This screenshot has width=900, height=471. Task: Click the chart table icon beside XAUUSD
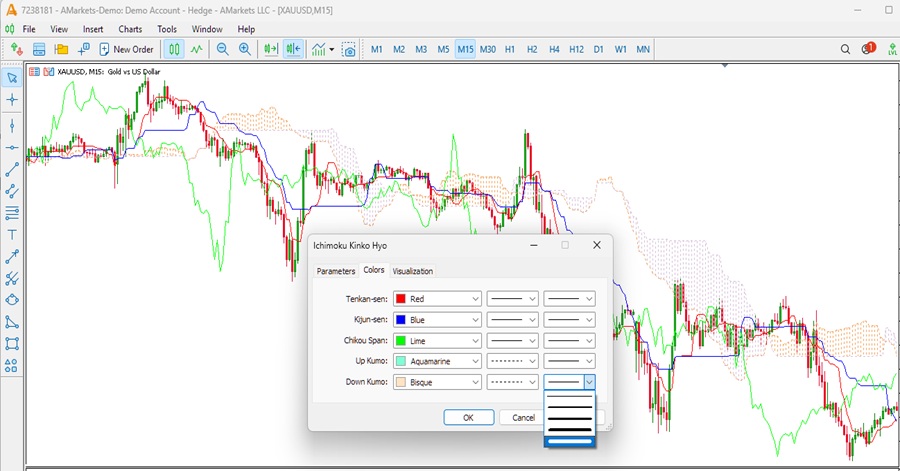pos(34,72)
